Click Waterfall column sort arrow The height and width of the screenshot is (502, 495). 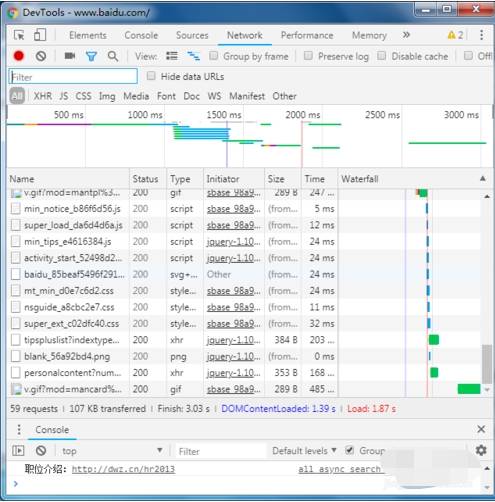[x=482, y=179]
